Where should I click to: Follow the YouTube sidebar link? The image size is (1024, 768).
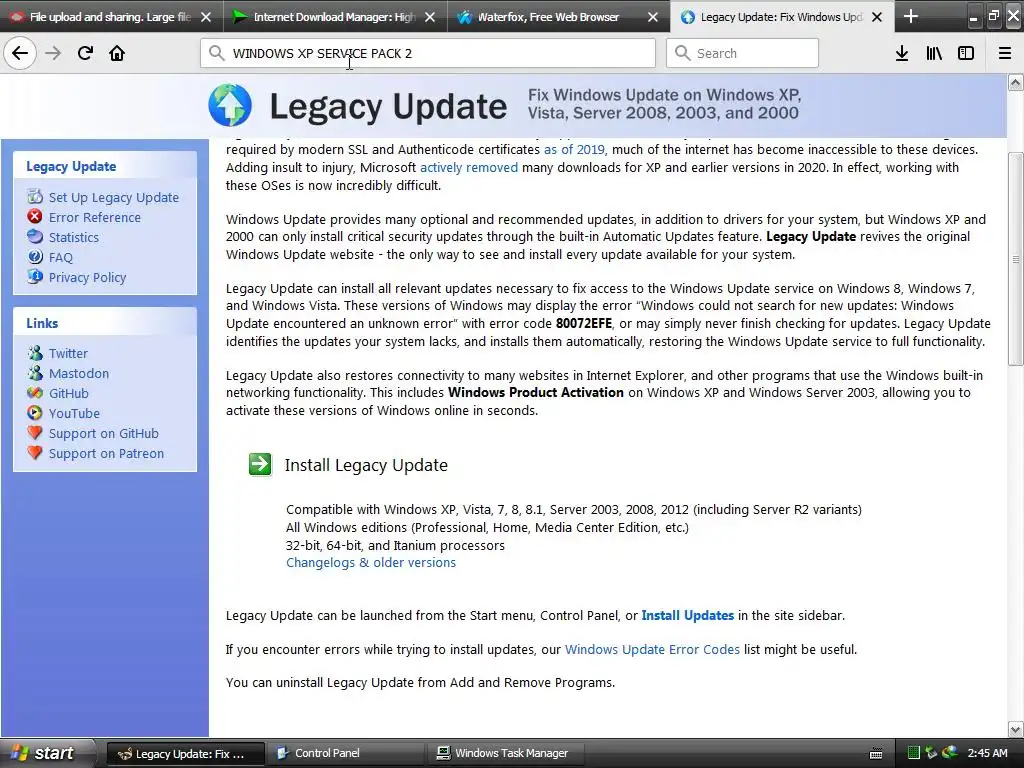74,413
